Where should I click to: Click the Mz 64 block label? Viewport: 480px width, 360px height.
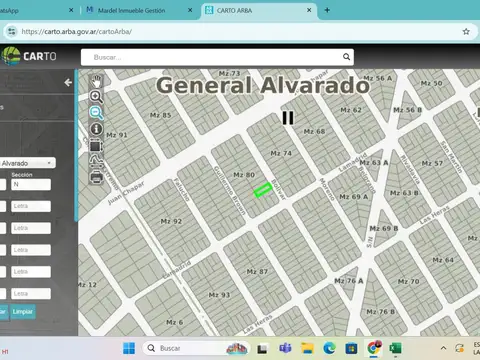[443, 260]
